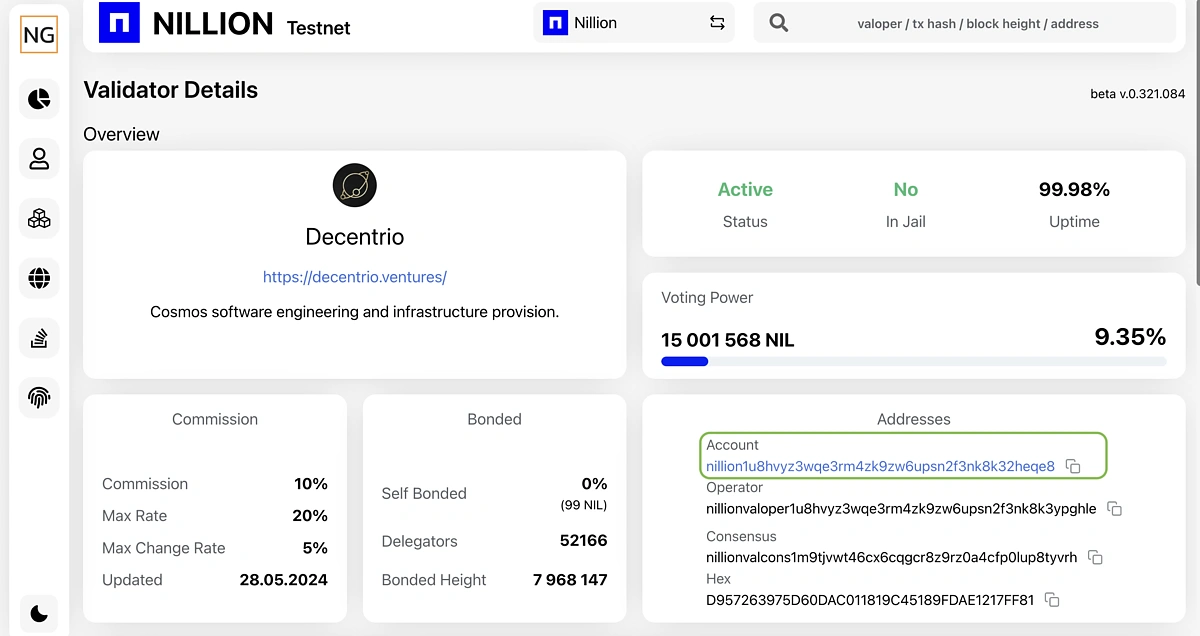
Task: Open the nillion1u8hvyz account address link
Action: [880, 466]
